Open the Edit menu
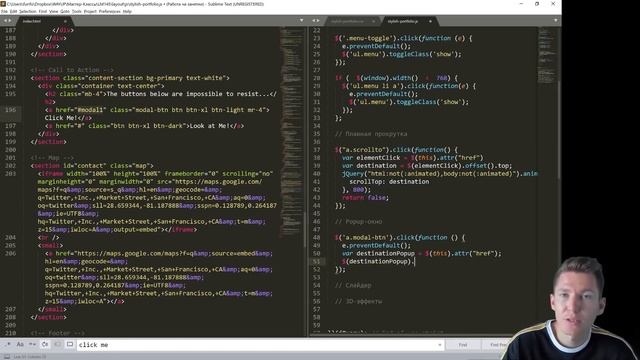This screenshot has width=640, height=360. click(13, 11)
